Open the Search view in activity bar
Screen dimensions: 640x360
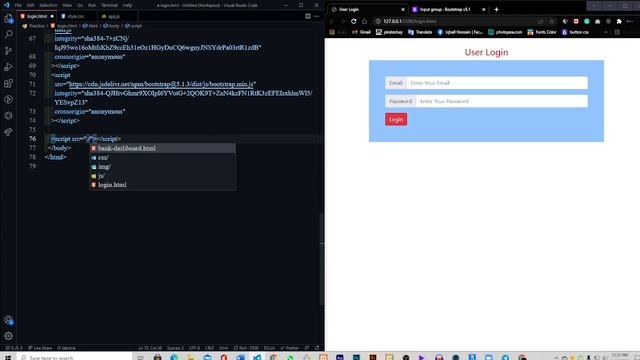[8, 34]
